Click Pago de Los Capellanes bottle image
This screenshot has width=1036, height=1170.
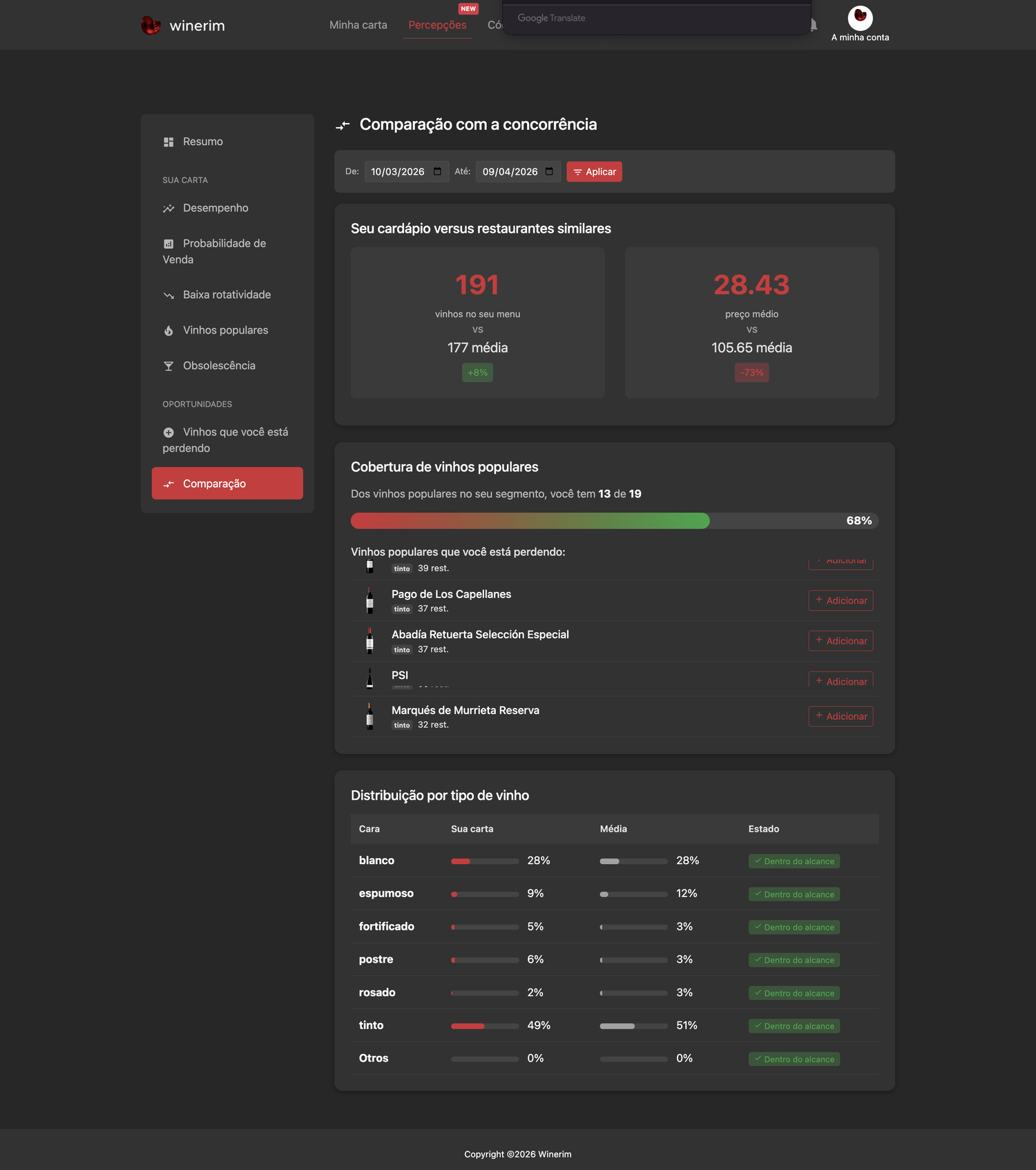point(370,601)
